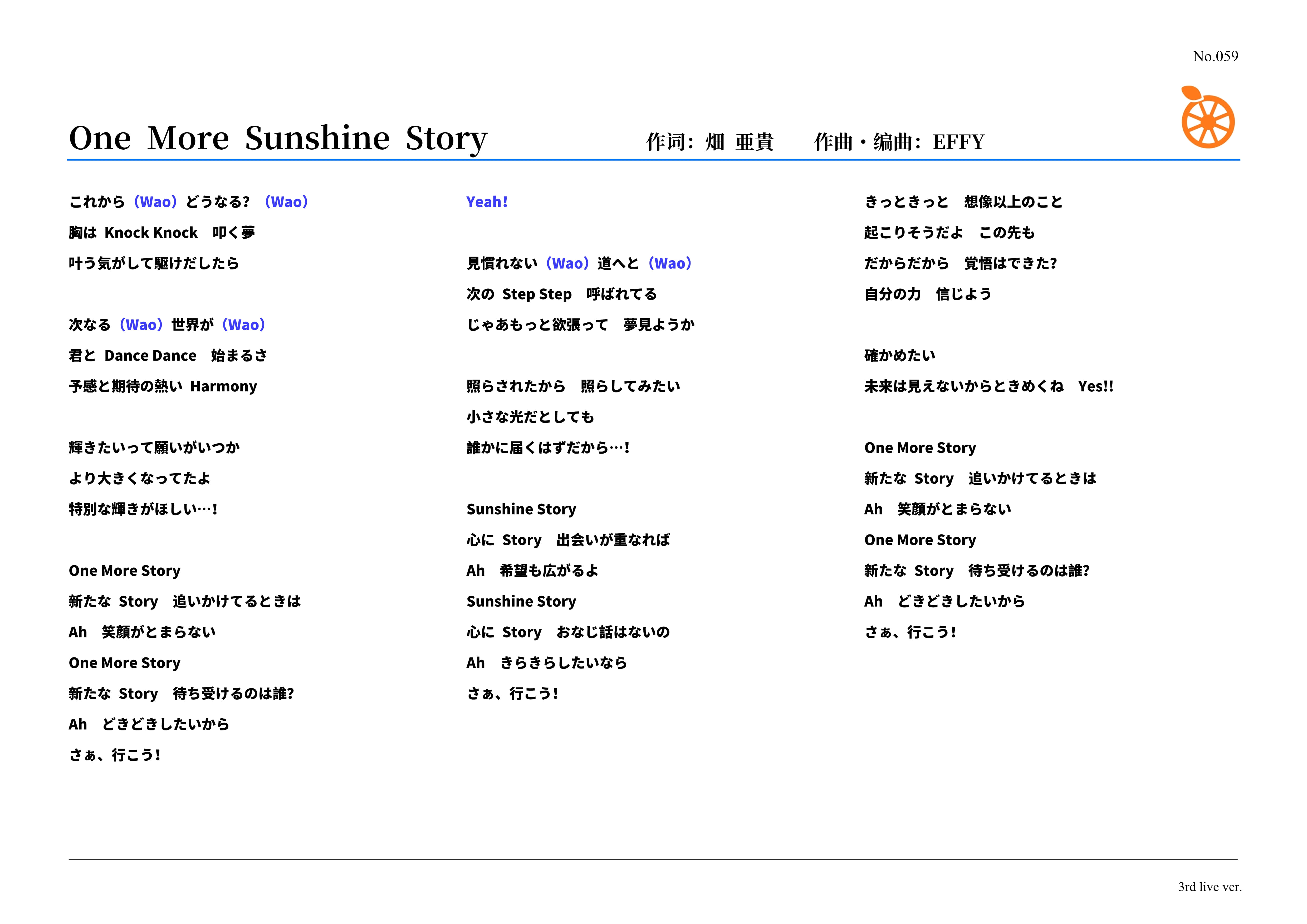Click the line 予感と期待の熱い Harmony
The image size is (1307, 924).
pyautogui.click(x=163, y=386)
